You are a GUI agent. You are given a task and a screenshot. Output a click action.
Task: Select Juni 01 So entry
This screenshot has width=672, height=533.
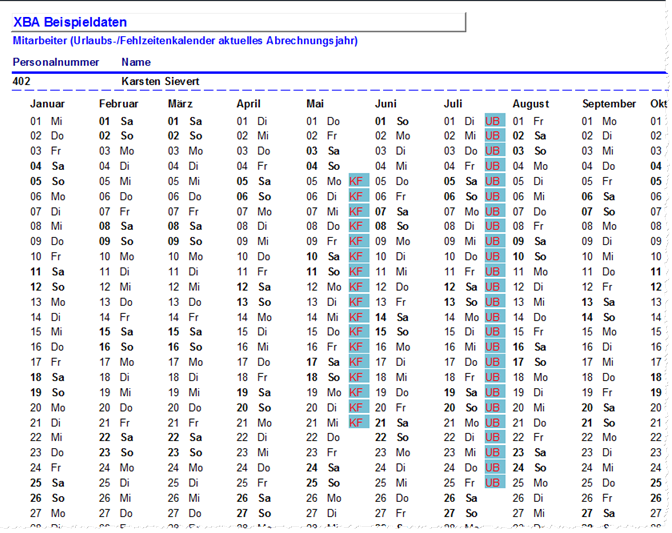[x=392, y=121]
